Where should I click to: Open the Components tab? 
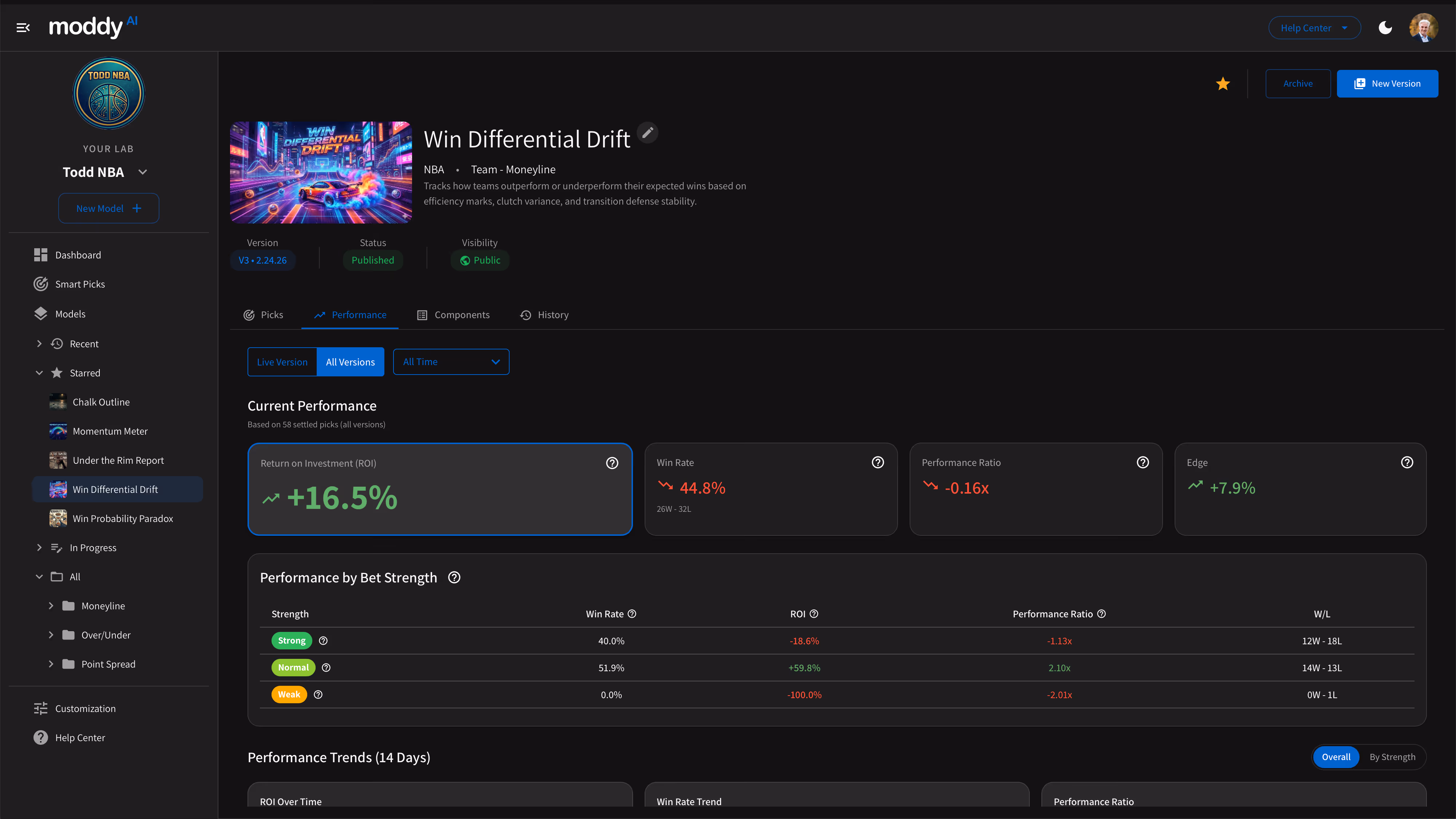[453, 315]
